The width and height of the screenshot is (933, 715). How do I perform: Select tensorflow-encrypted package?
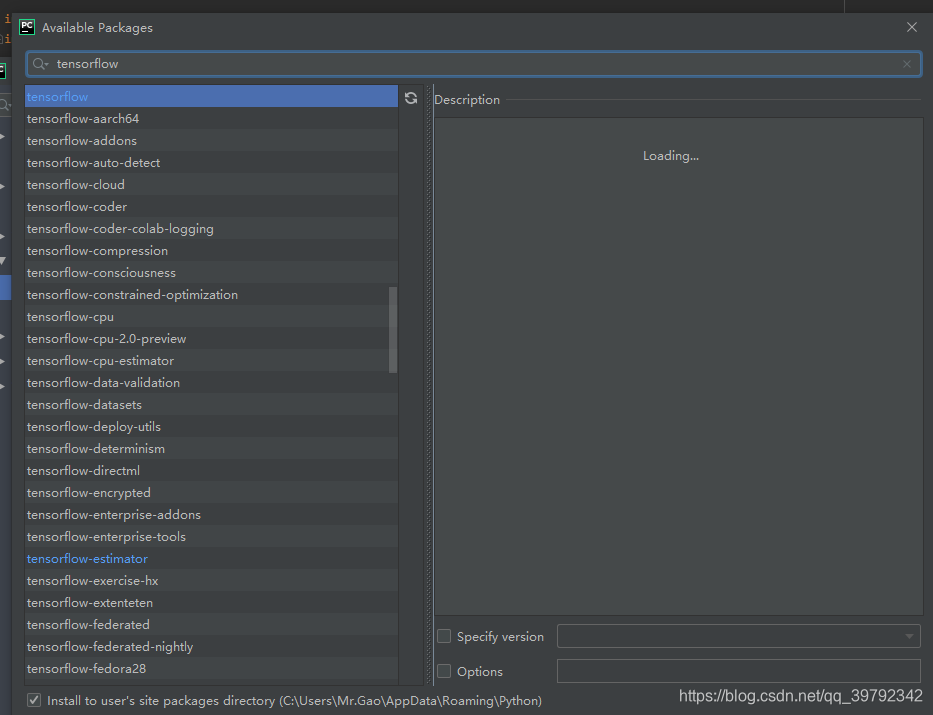(211, 493)
